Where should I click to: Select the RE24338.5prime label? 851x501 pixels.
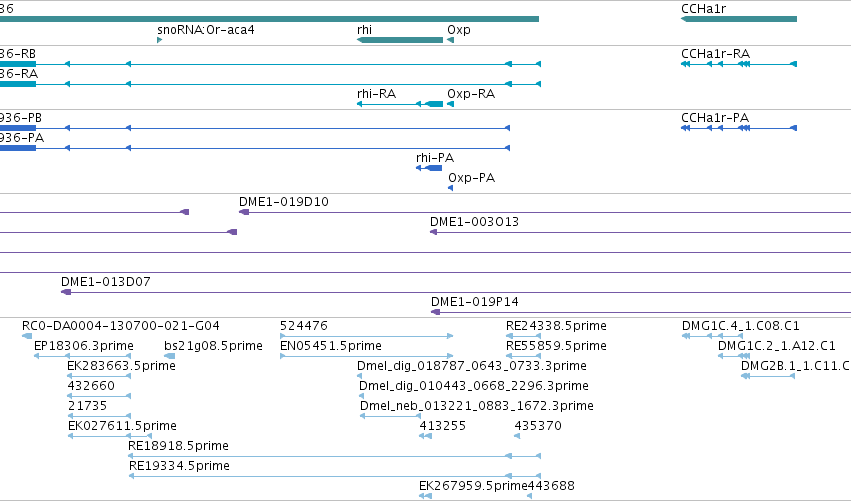pyautogui.click(x=556, y=326)
